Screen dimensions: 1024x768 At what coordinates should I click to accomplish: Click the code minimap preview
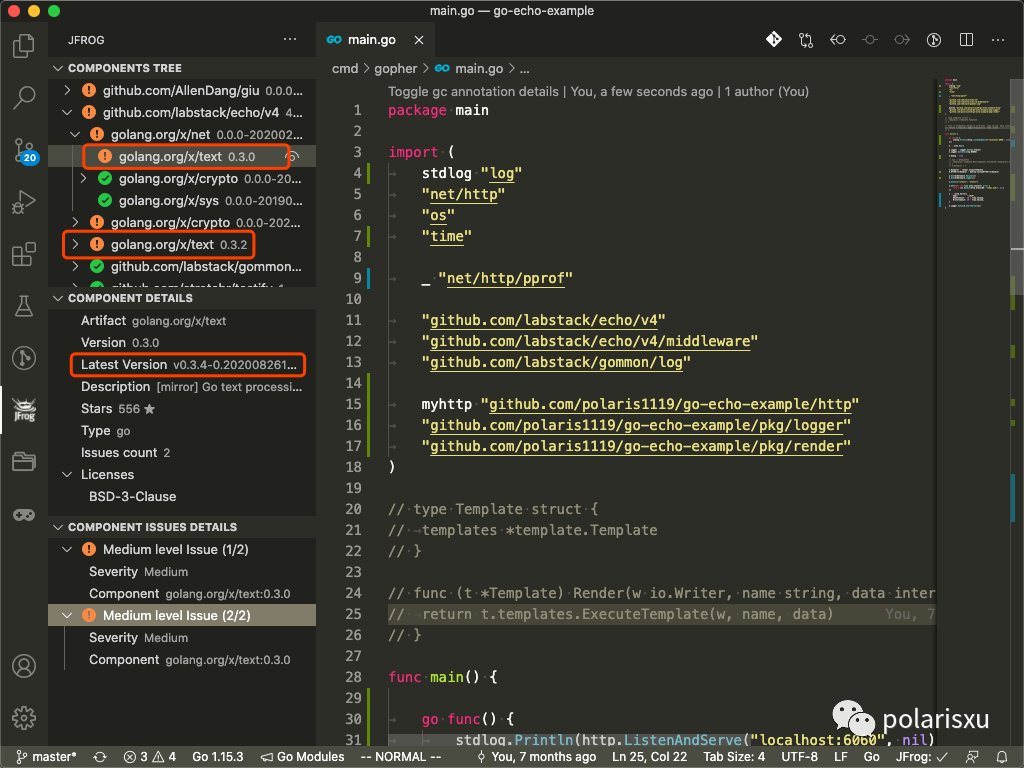point(973,144)
